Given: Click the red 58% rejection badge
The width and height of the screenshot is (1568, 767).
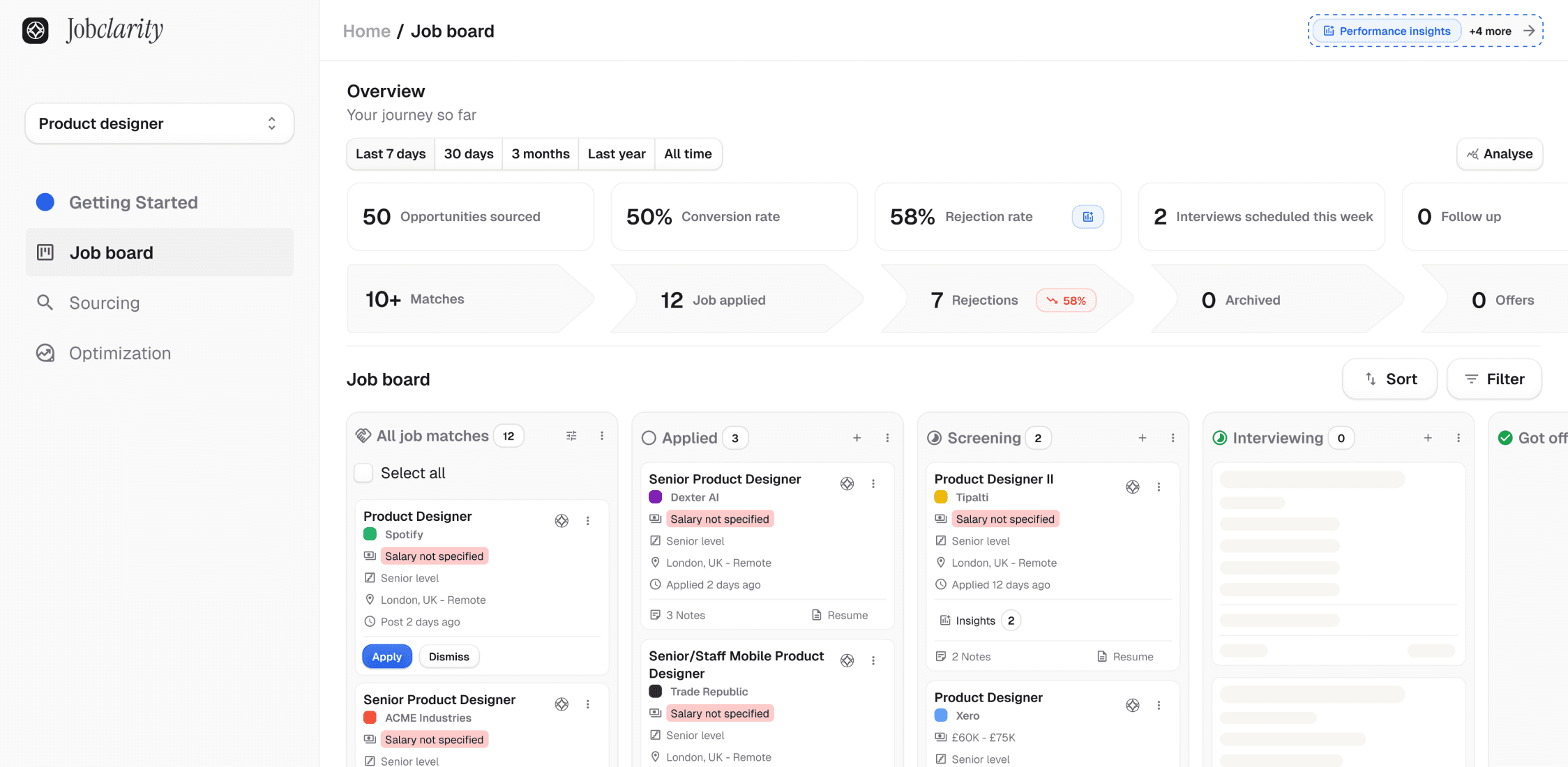Looking at the screenshot, I should pos(1066,301).
